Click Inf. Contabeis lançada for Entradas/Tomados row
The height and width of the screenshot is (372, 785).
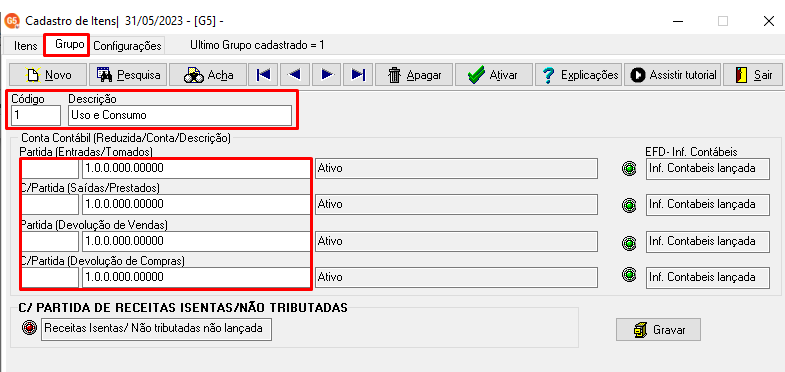coord(707,168)
